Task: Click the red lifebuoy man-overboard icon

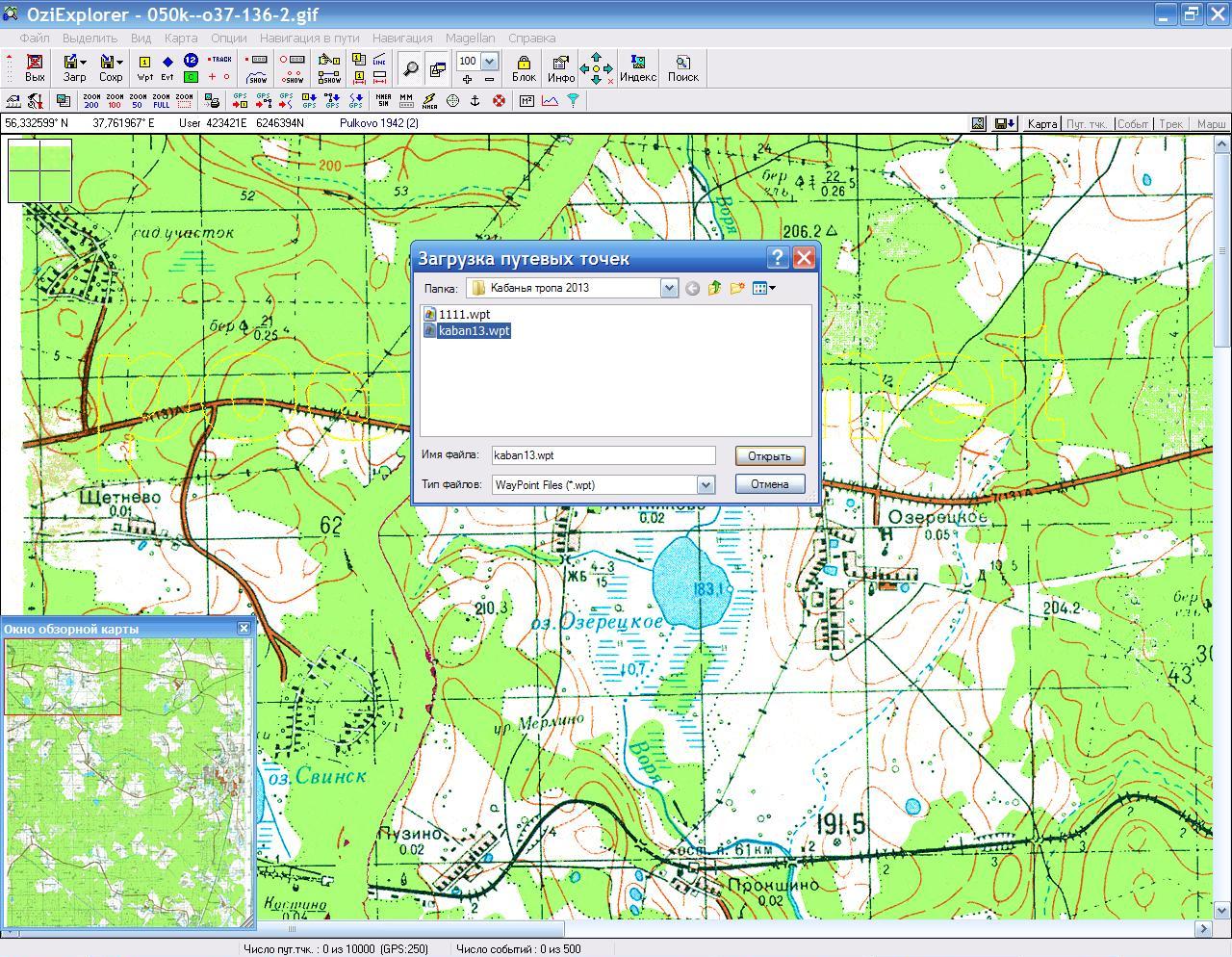Action: (x=499, y=100)
